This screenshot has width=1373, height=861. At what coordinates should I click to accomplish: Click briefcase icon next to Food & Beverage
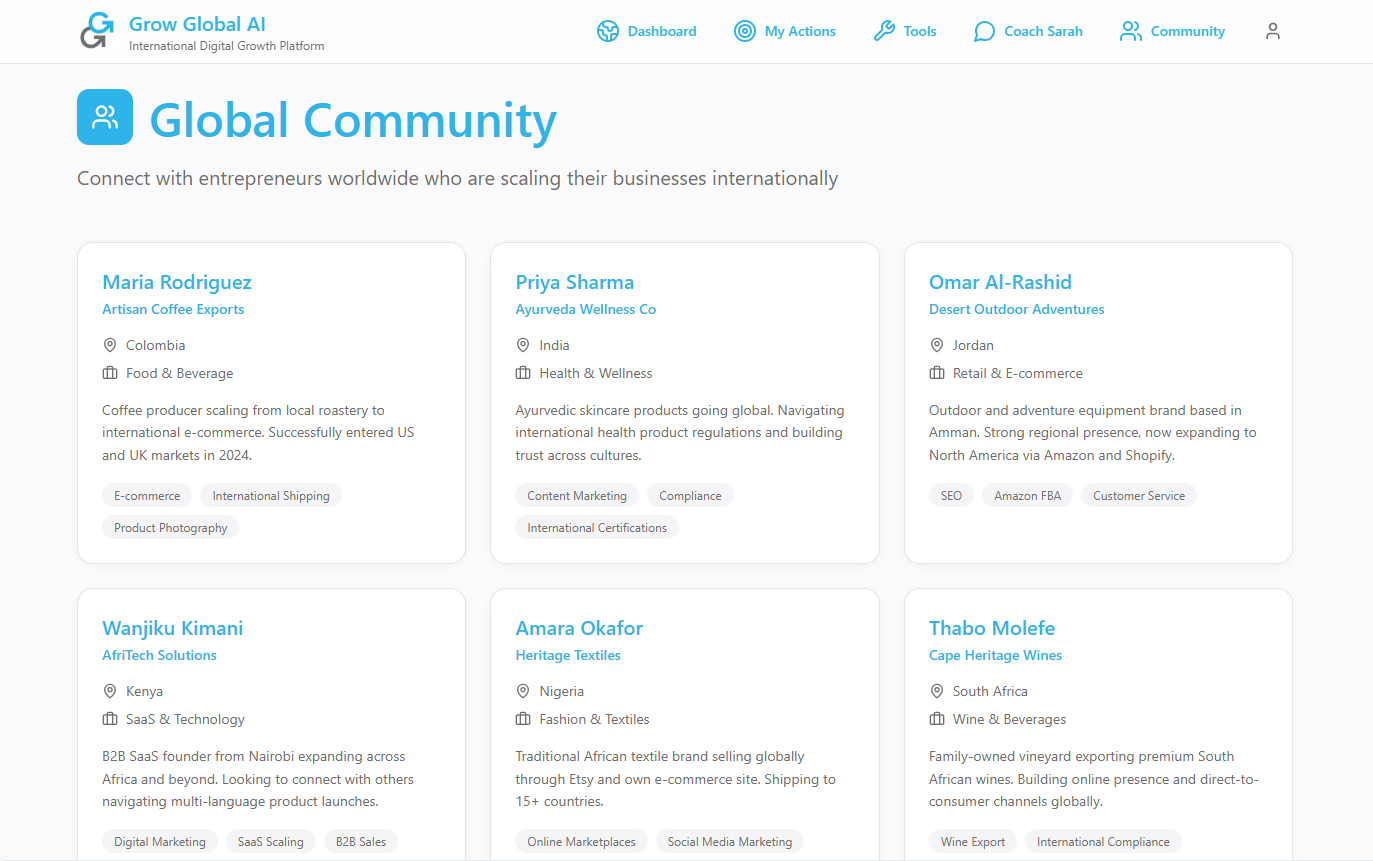click(110, 373)
